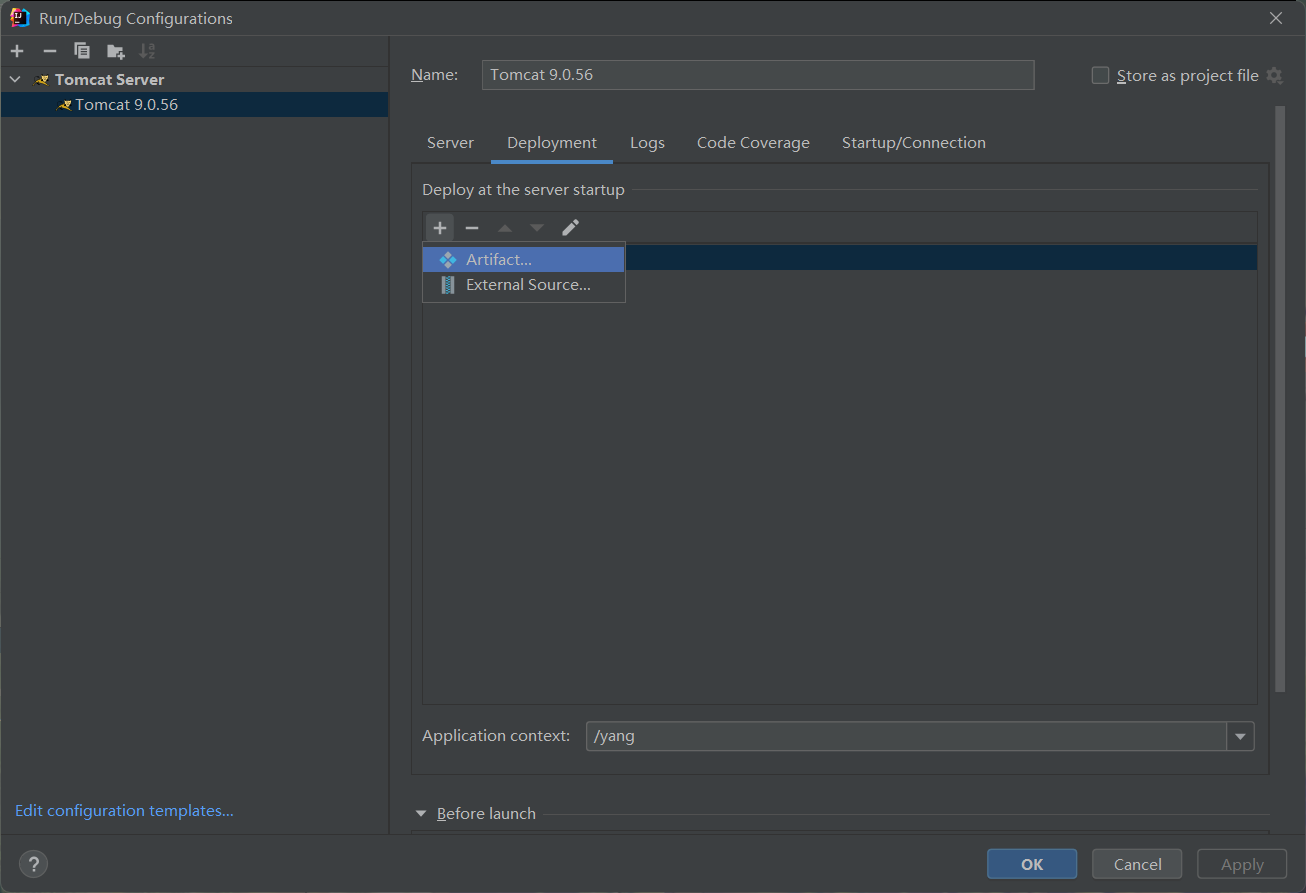The image size is (1306, 893).
Task: Collapse the Before launch section
Action: 421,814
